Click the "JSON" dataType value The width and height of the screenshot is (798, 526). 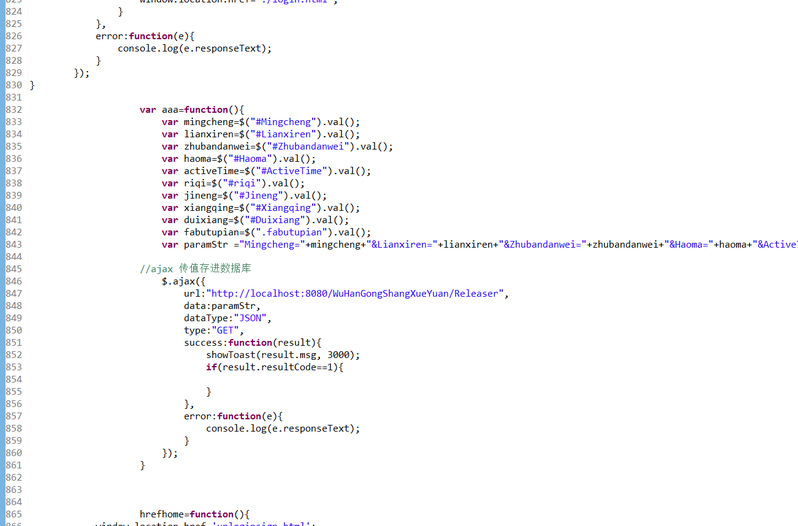pos(250,318)
